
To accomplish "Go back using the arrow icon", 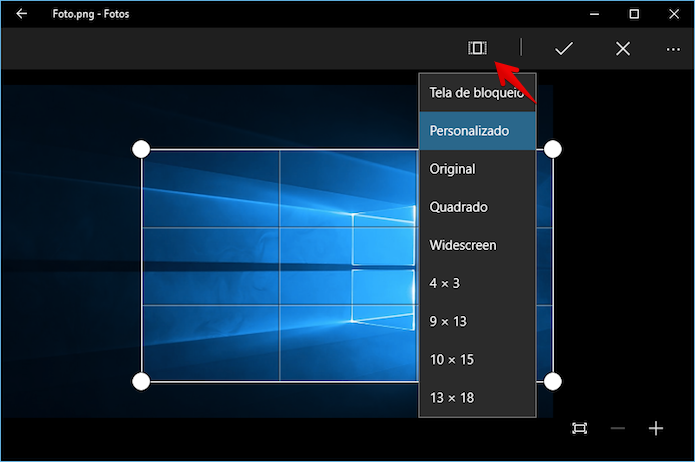I will coord(21,14).
